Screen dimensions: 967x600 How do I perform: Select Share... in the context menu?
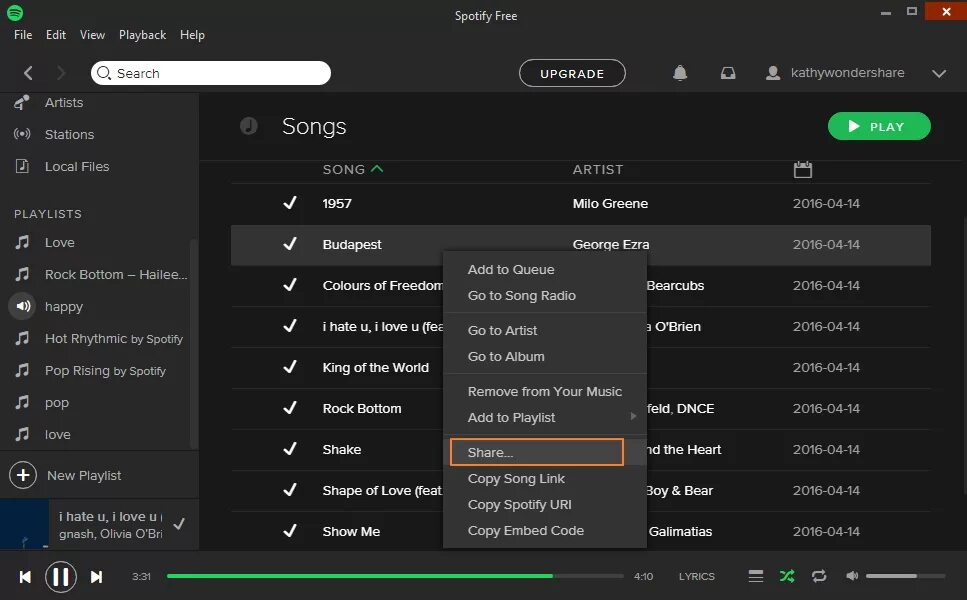coord(536,453)
